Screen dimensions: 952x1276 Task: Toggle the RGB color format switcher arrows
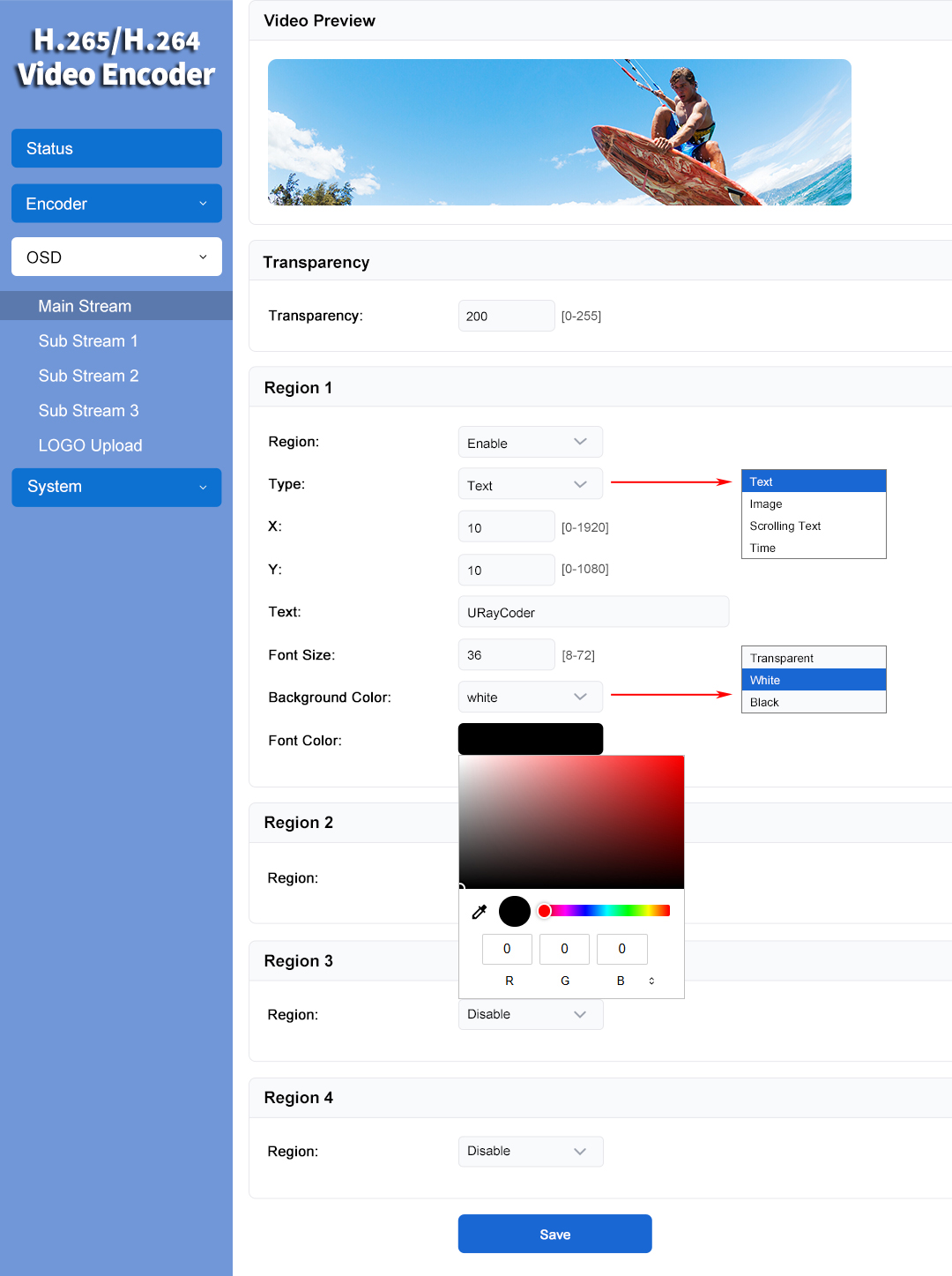click(x=651, y=981)
